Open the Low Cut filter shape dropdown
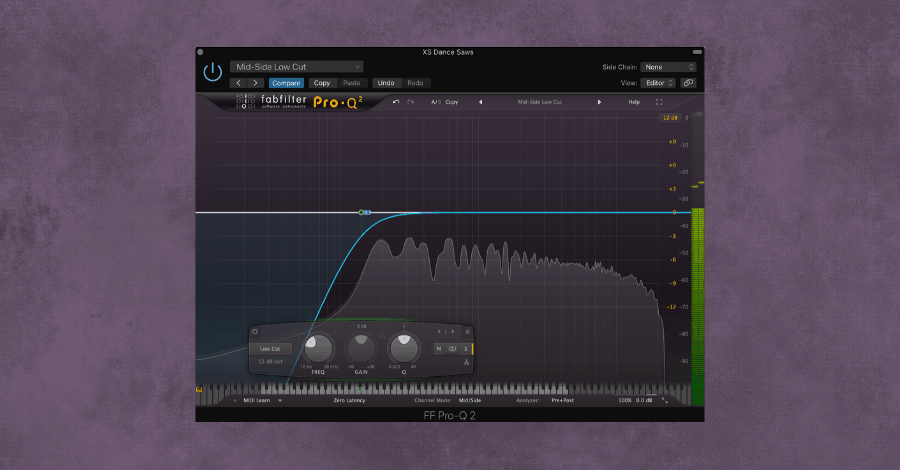Viewport: 900px width, 470px height. pos(270,349)
